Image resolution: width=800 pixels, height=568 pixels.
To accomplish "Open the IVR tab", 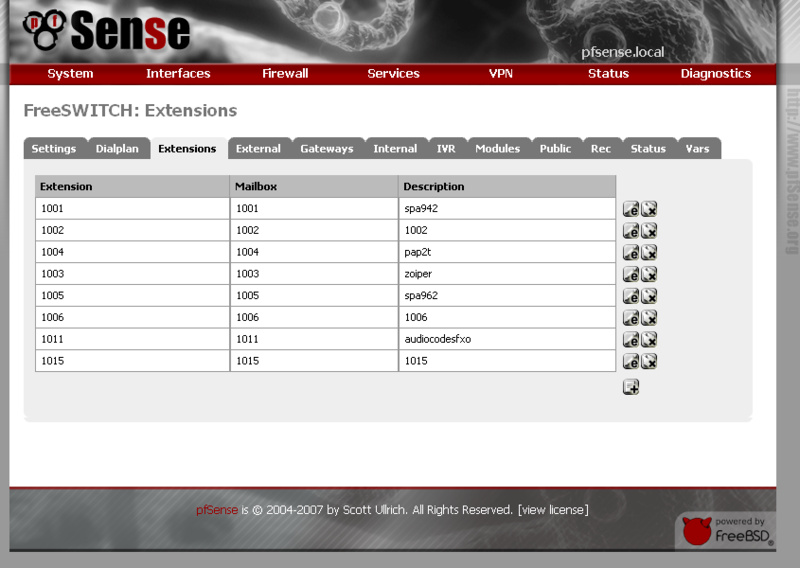I will pyautogui.click(x=447, y=149).
